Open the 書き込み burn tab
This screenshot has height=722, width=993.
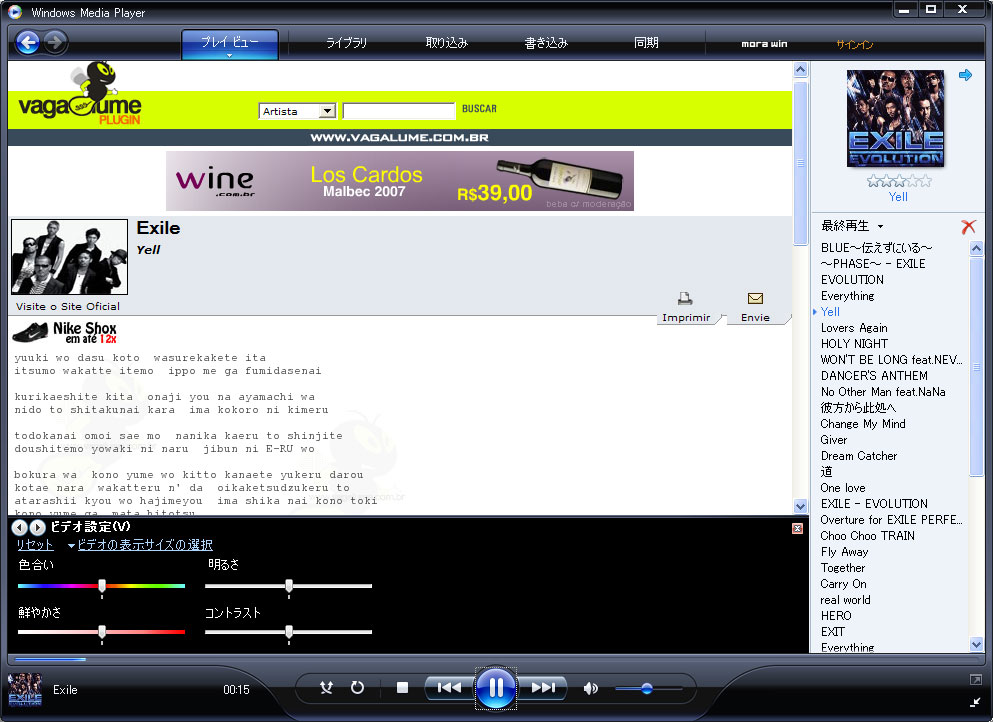pyautogui.click(x=546, y=42)
